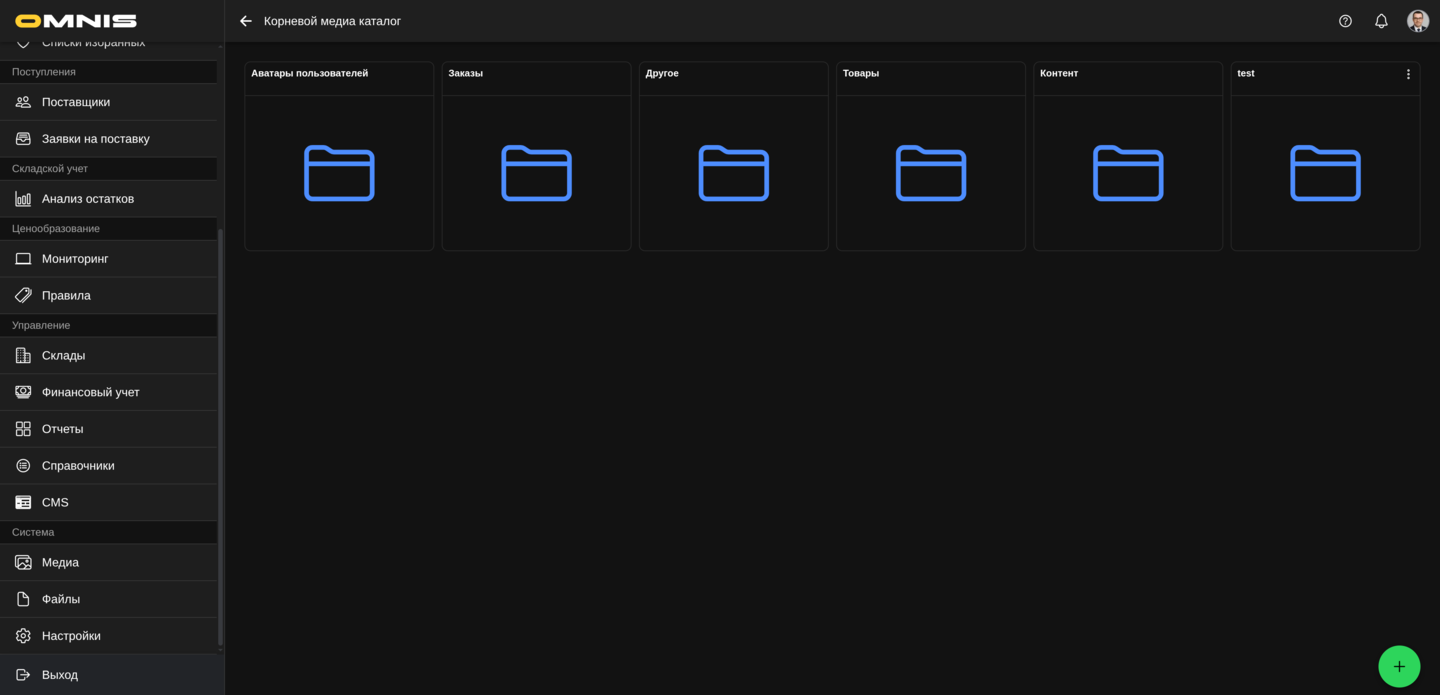Click the sidebar vertical scrollbar
This screenshot has width=1440, height=695.
(x=220, y=440)
